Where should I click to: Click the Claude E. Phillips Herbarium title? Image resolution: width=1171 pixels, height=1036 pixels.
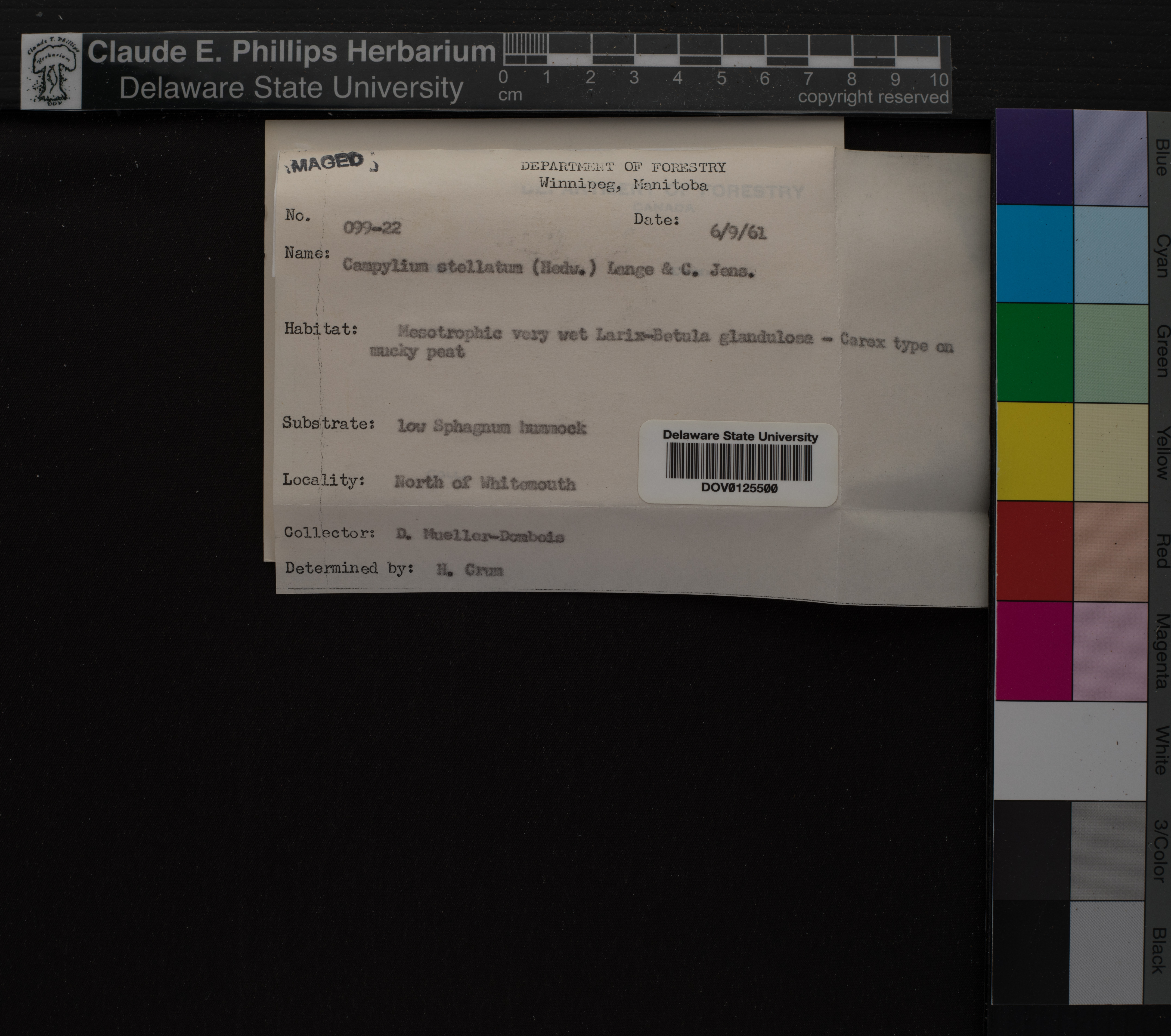pyautogui.click(x=291, y=52)
